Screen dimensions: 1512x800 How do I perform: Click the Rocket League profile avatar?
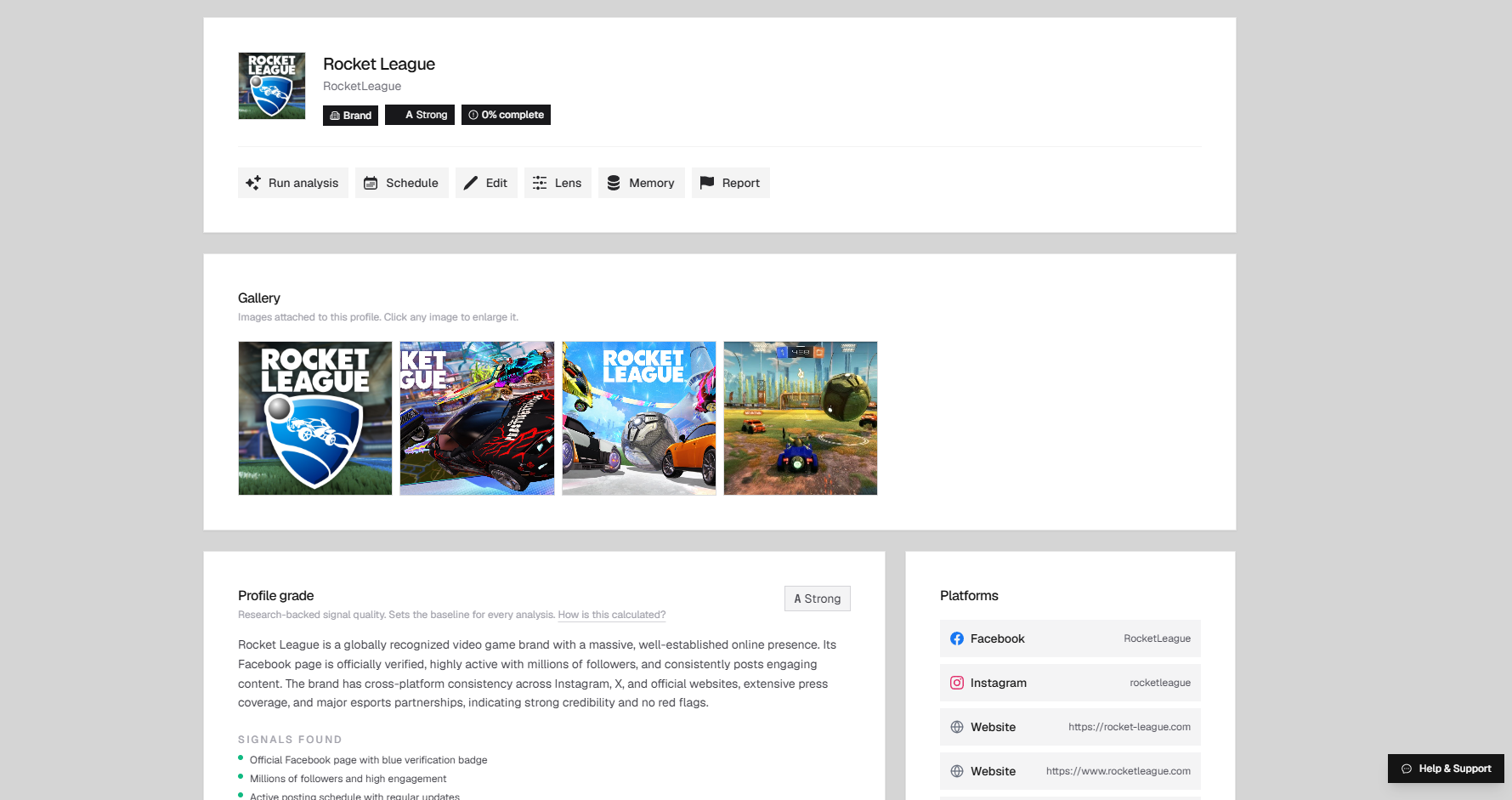[272, 86]
